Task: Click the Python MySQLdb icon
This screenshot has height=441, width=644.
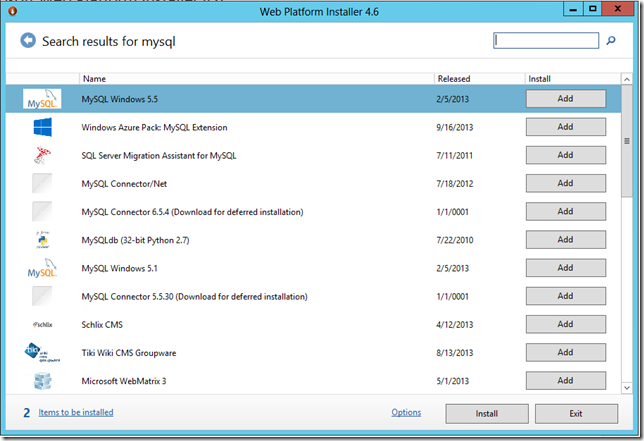Action: [x=42, y=240]
